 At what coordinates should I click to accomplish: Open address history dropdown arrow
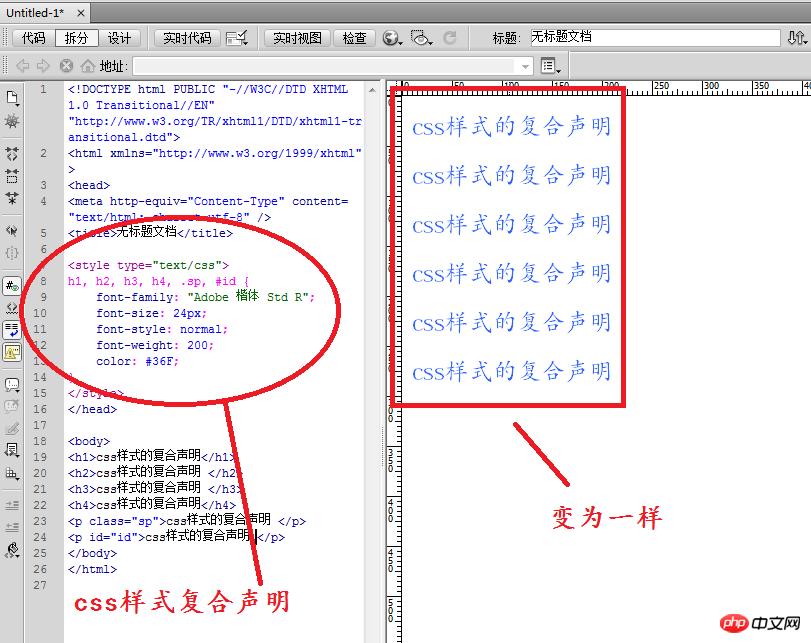point(525,66)
